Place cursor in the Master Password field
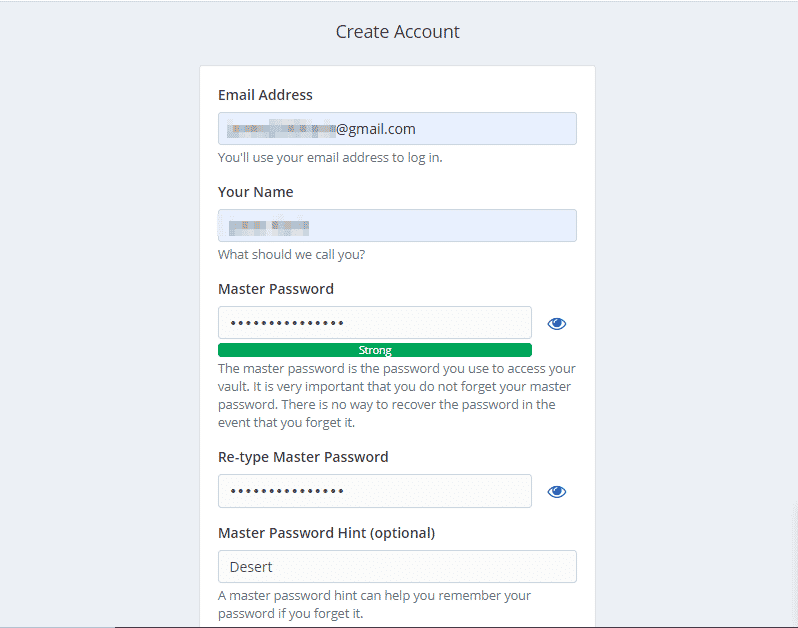The image size is (798, 628). tap(375, 323)
